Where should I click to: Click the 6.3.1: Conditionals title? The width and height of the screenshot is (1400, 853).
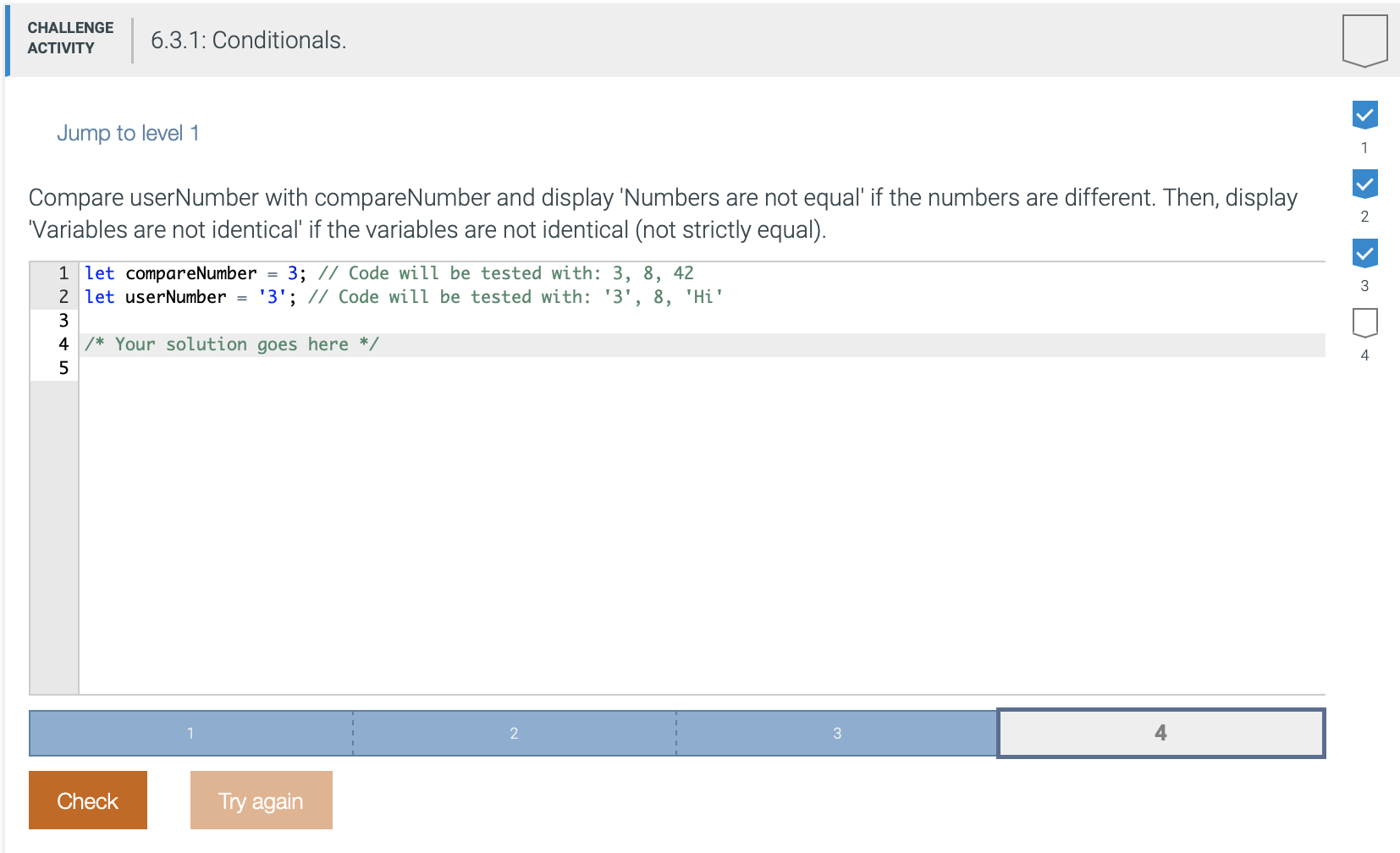(x=249, y=40)
